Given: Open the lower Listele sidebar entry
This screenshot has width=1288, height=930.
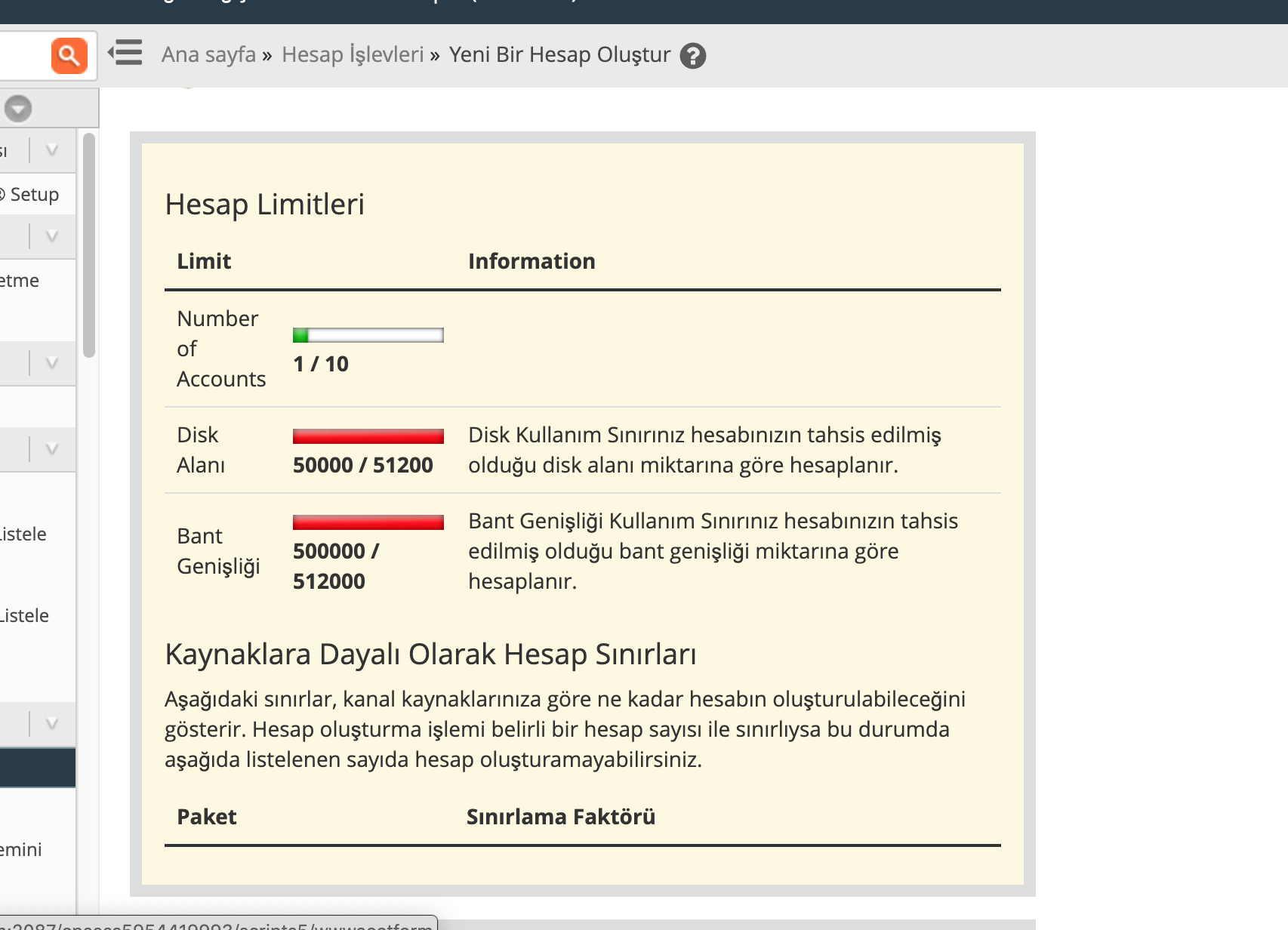Looking at the screenshot, I should coord(26,616).
